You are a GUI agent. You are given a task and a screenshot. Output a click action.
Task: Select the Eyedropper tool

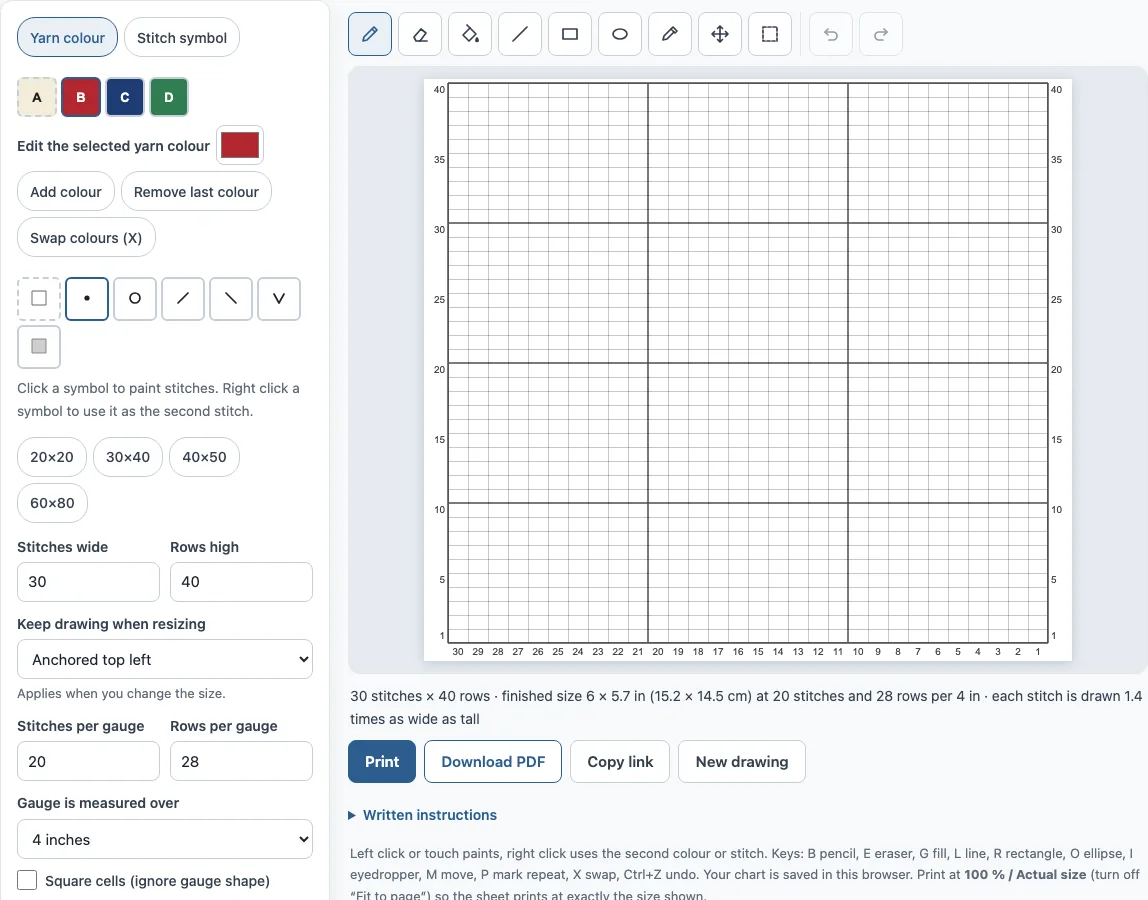670,34
